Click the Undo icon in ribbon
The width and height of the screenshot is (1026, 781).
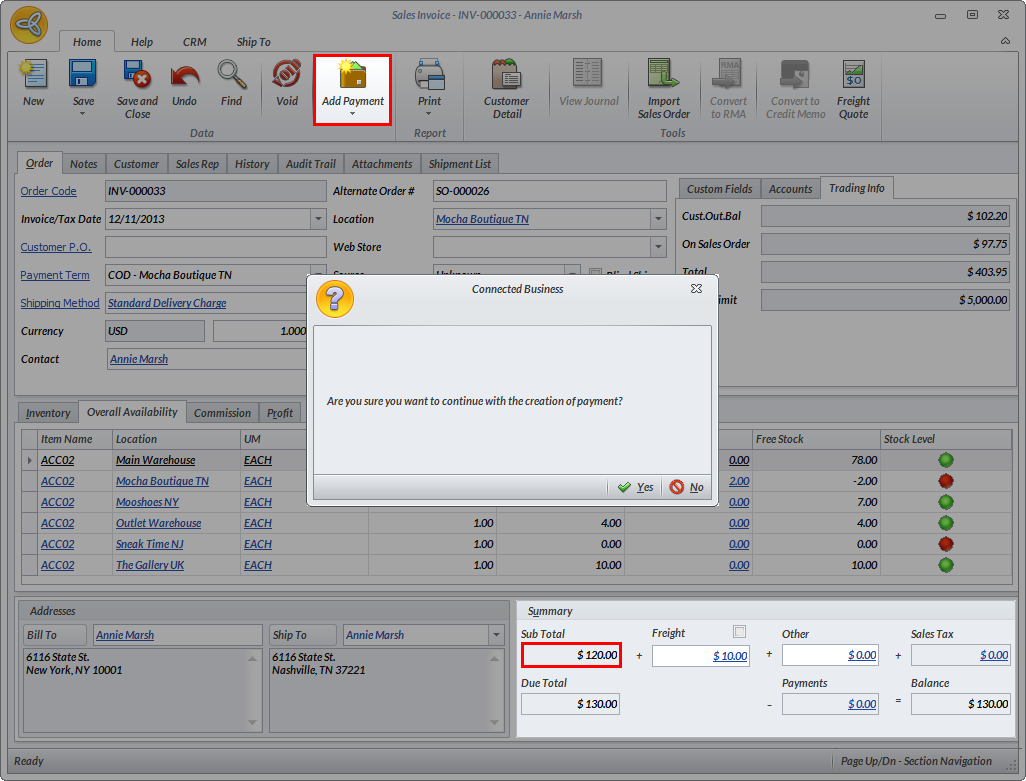point(184,76)
